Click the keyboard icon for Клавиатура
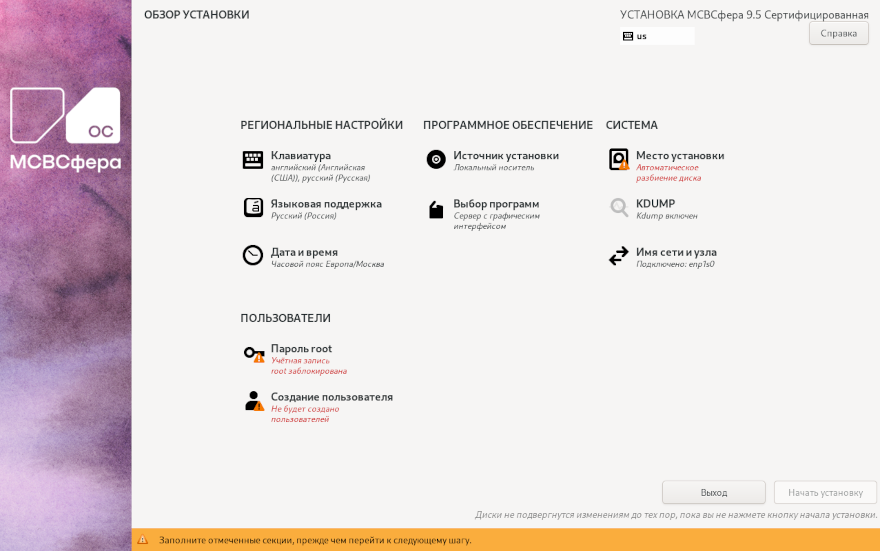The height and width of the screenshot is (551, 880). pyautogui.click(x=253, y=160)
